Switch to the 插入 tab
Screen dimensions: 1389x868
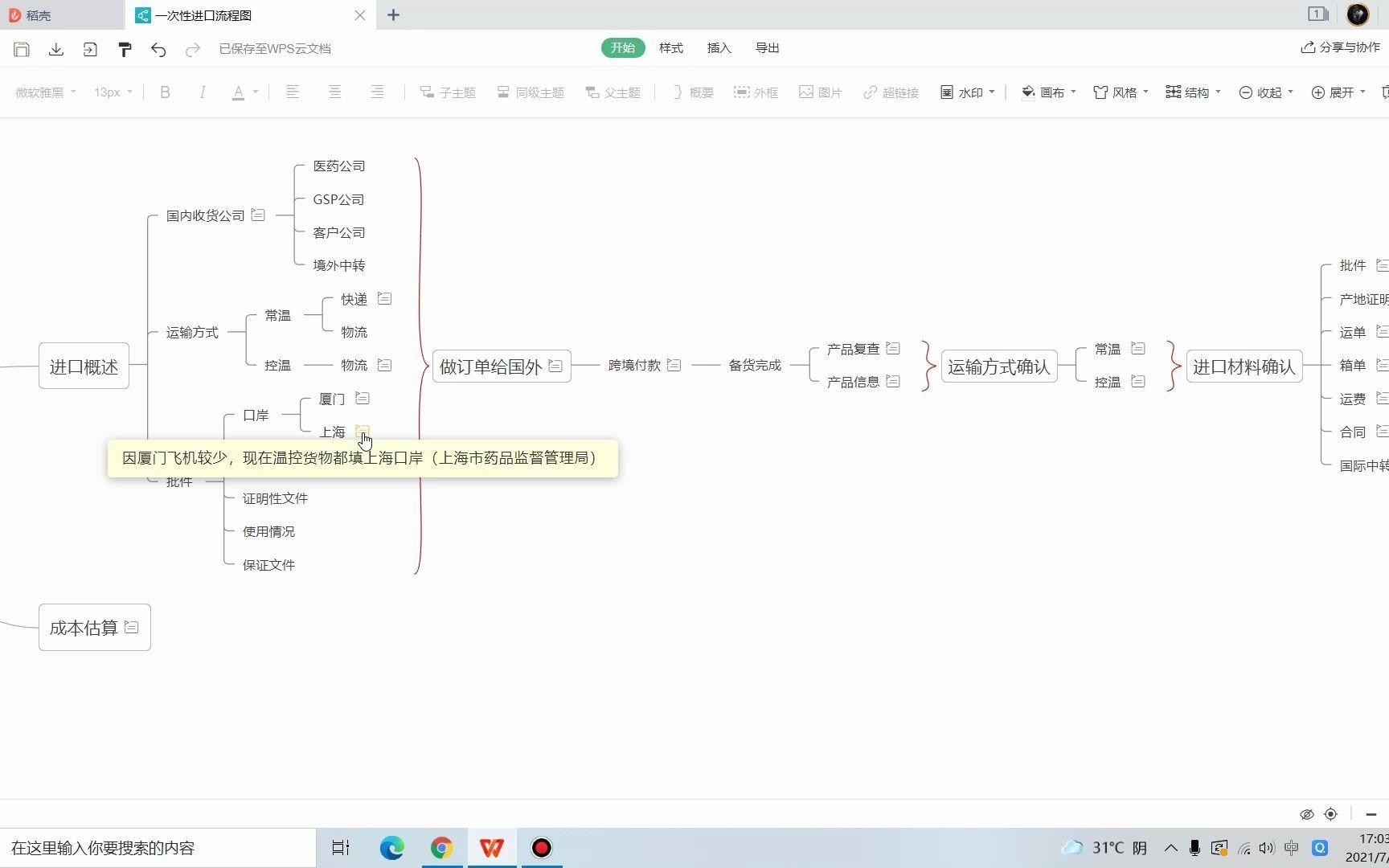pyautogui.click(x=719, y=48)
